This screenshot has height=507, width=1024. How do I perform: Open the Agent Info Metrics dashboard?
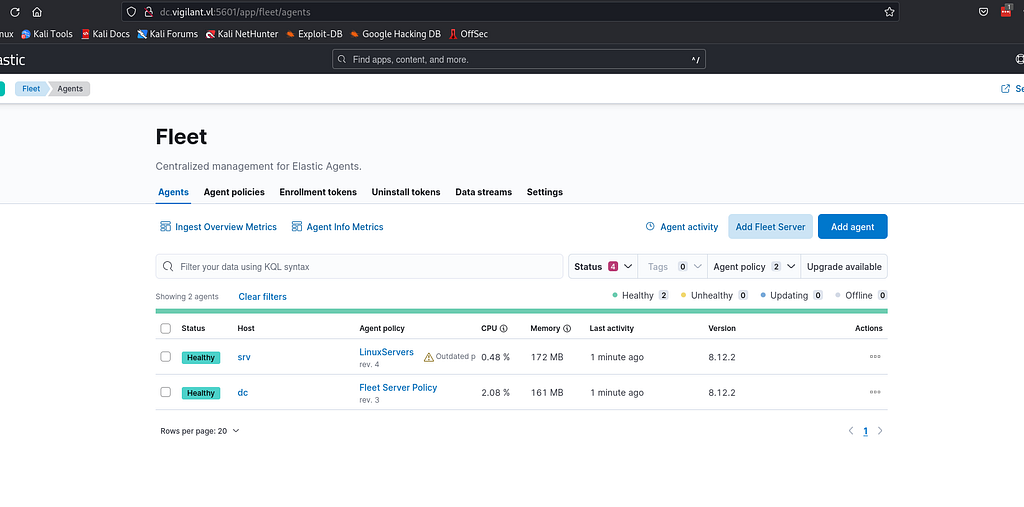[337, 227]
